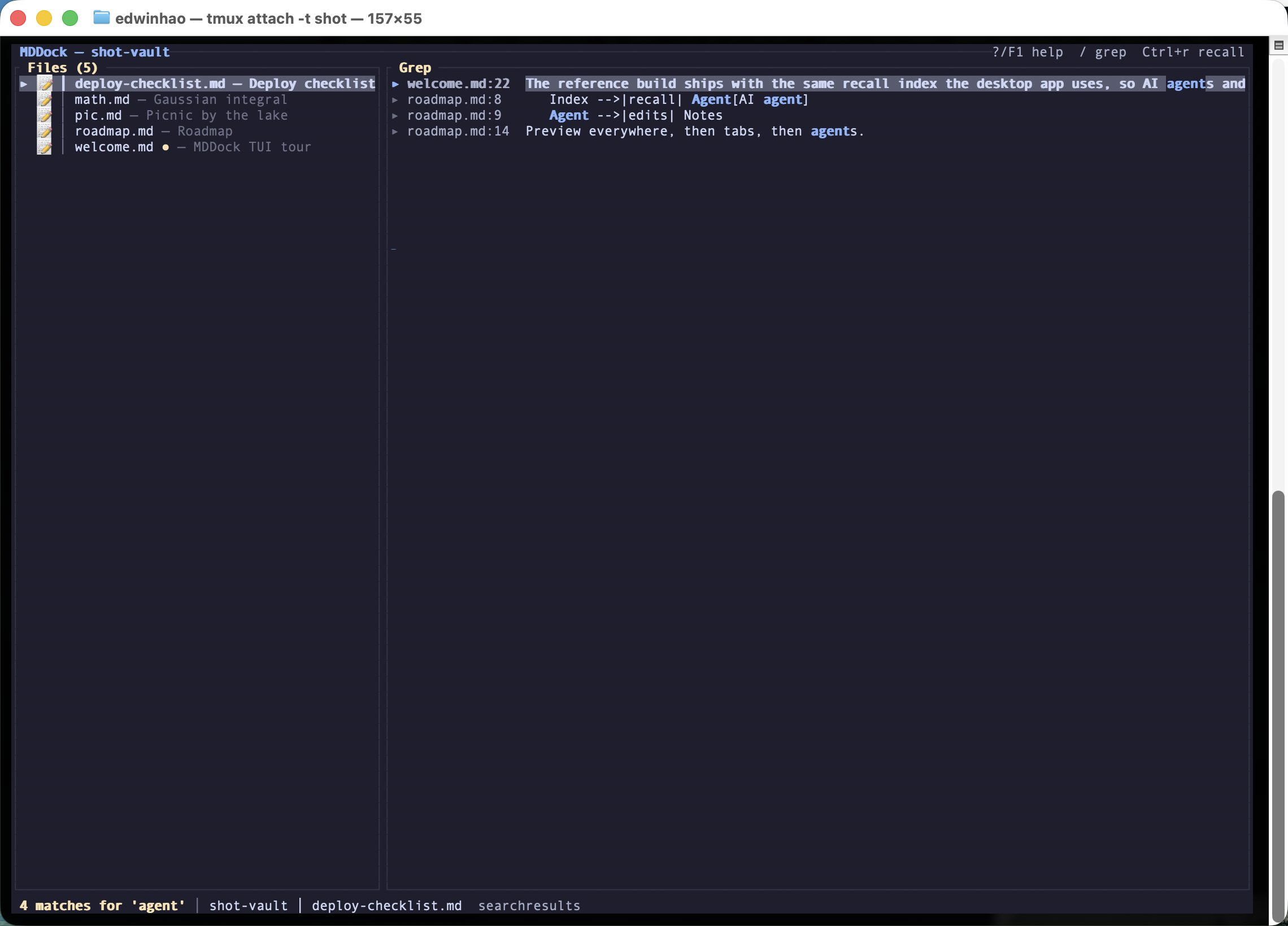Select the Files (5) panel header
1288x926 pixels.
click(x=63, y=68)
